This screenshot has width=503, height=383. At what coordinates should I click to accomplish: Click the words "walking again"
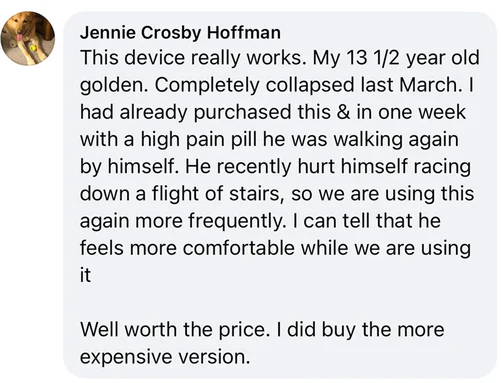(396, 139)
